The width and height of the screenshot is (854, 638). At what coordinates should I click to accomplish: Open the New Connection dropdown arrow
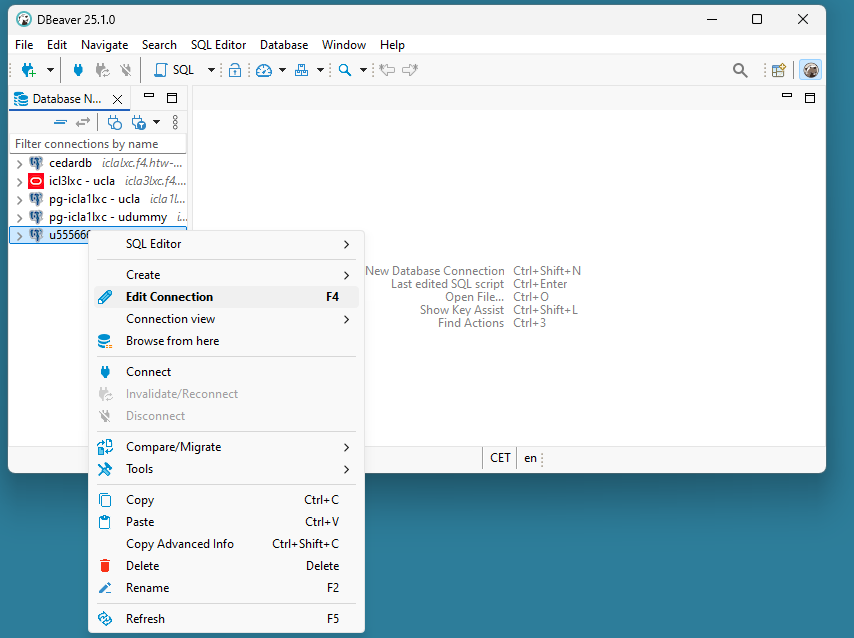click(50, 70)
